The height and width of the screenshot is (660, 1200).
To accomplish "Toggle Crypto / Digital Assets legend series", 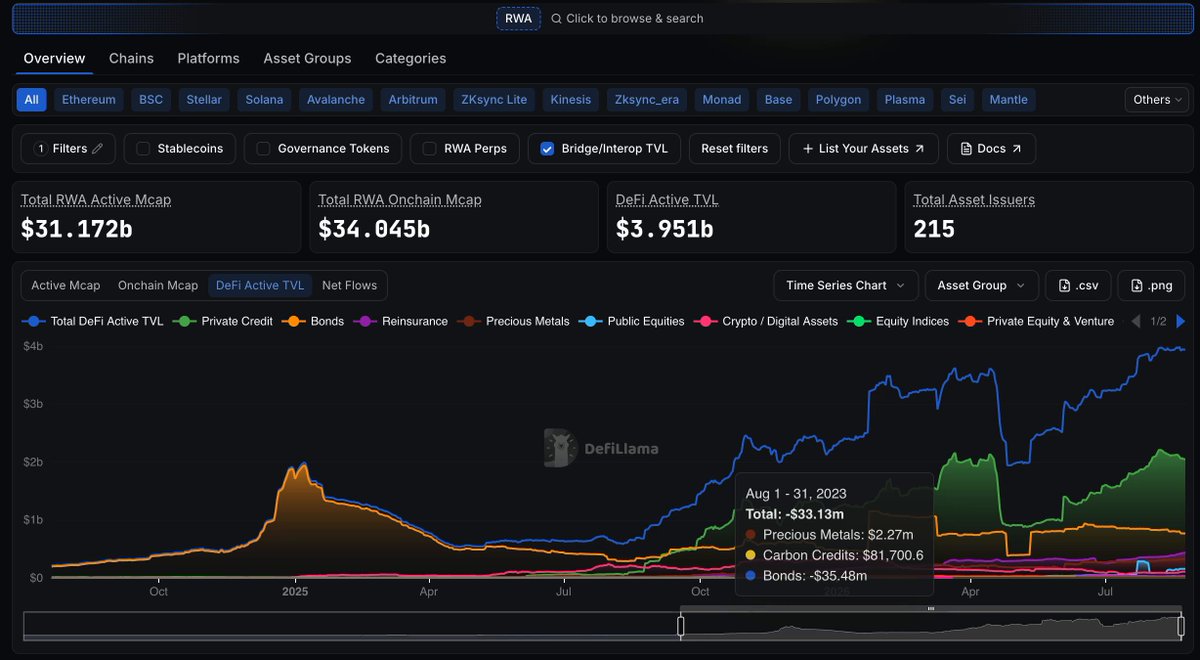I will click(x=766, y=321).
